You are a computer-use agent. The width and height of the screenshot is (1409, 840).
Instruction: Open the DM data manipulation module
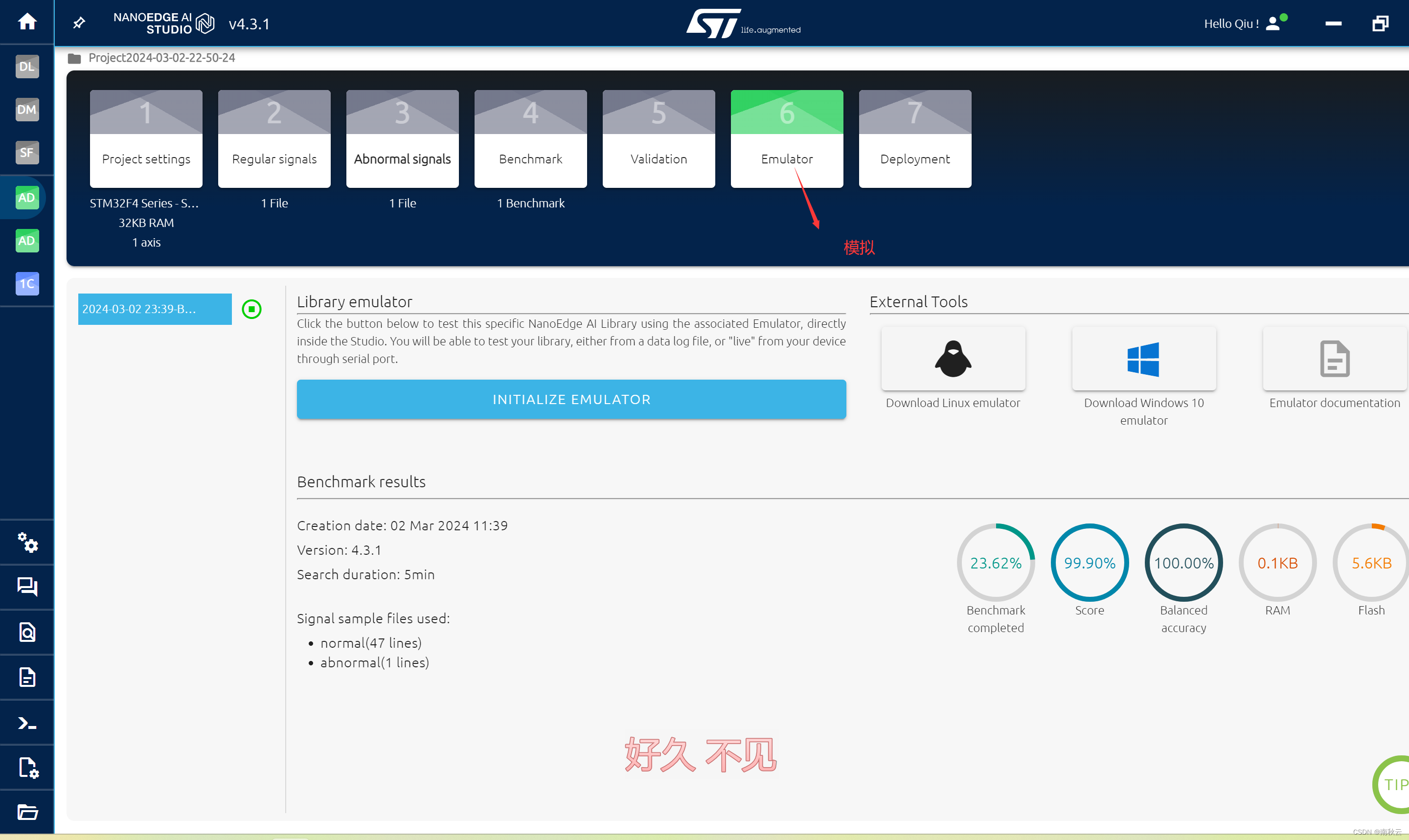(27, 109)
